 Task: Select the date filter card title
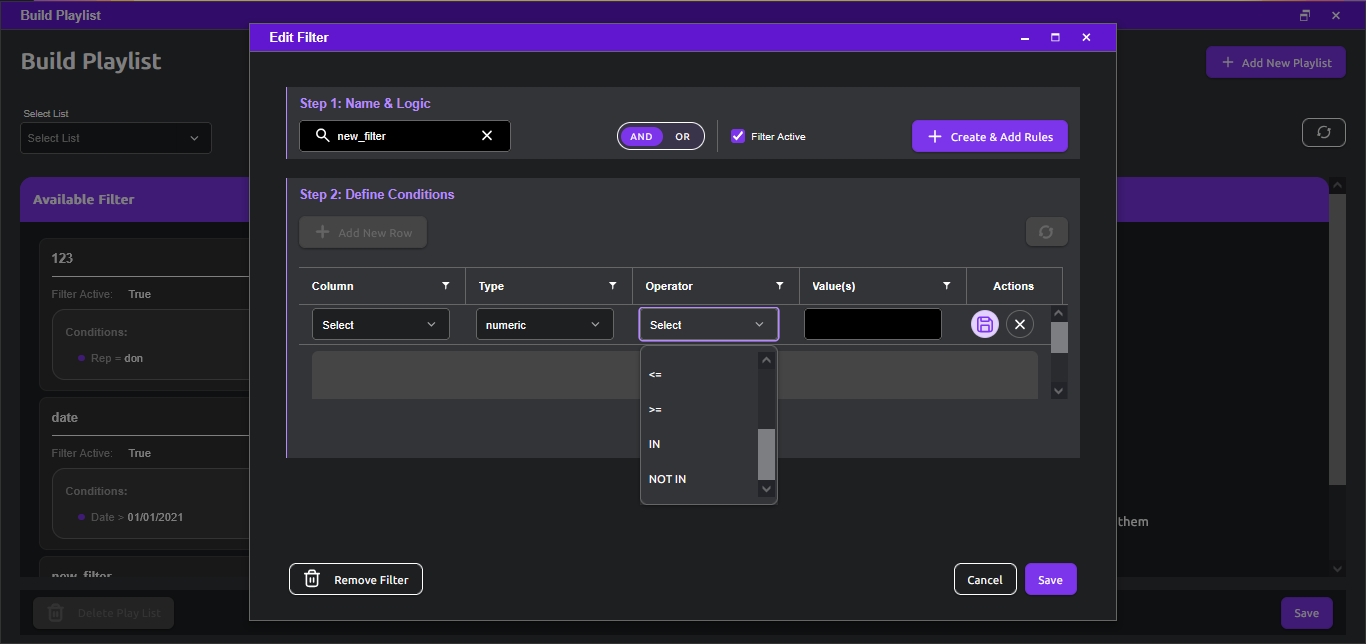click(65, 417)
